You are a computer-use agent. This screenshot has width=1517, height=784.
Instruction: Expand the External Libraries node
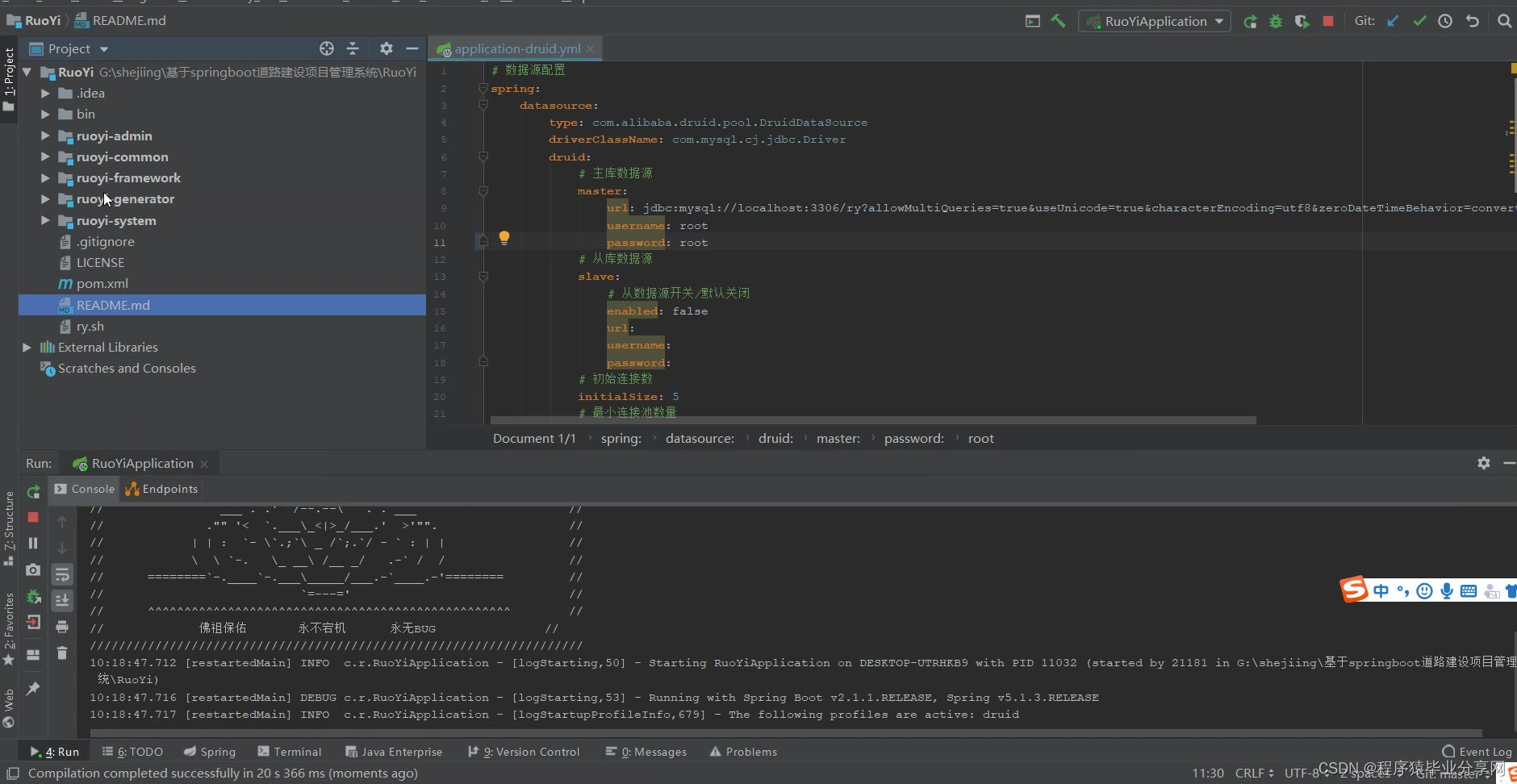[x=27, y=347]
